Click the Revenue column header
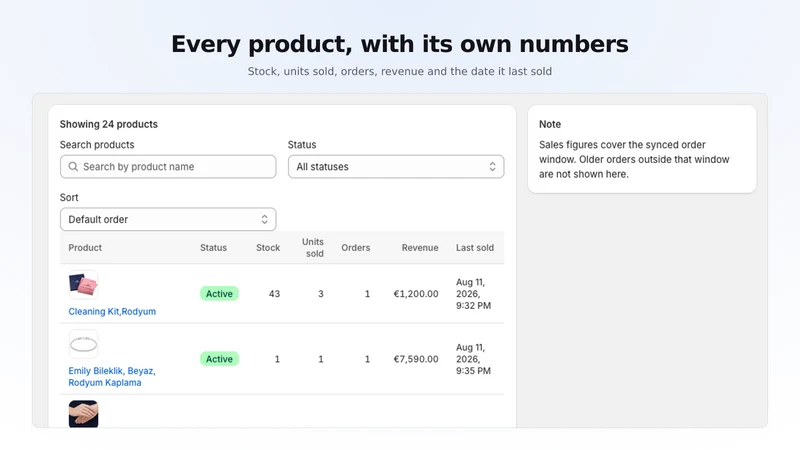The height and width of the screenshot is (450, 800). [x=420, y=247]
